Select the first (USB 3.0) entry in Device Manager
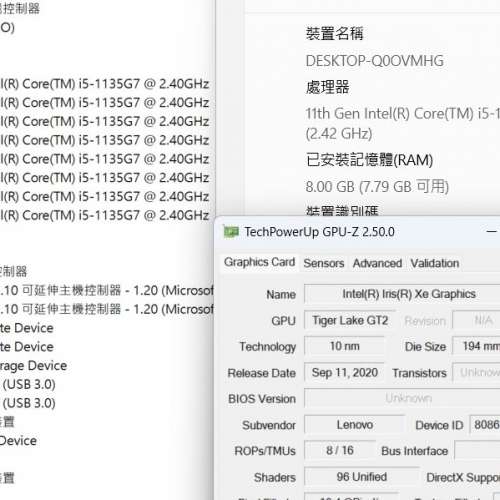This screenshot has height=500, width=500. 29,384
